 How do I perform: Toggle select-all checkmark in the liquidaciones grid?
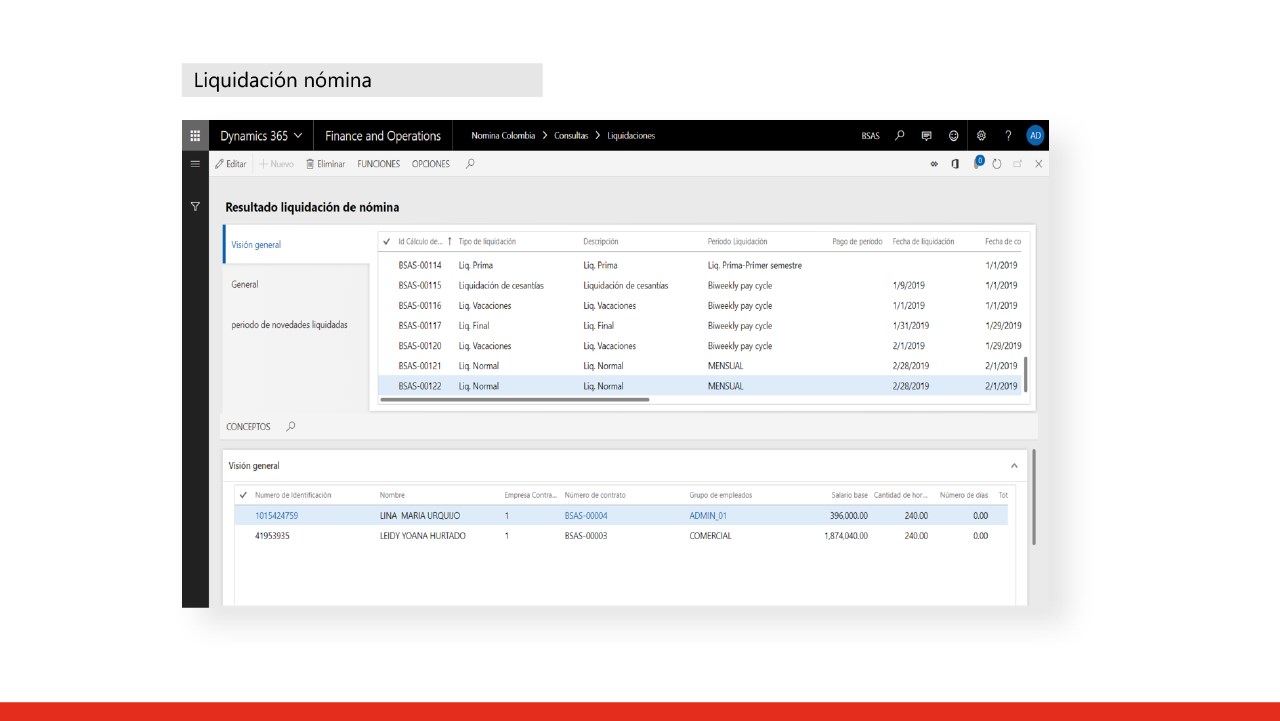click(x=387, y=241)
